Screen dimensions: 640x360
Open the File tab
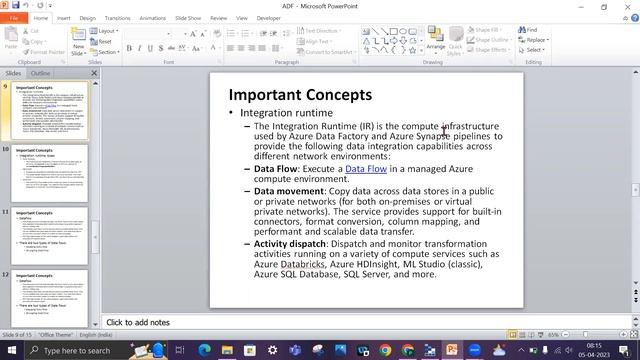click(x=14, y=18)
